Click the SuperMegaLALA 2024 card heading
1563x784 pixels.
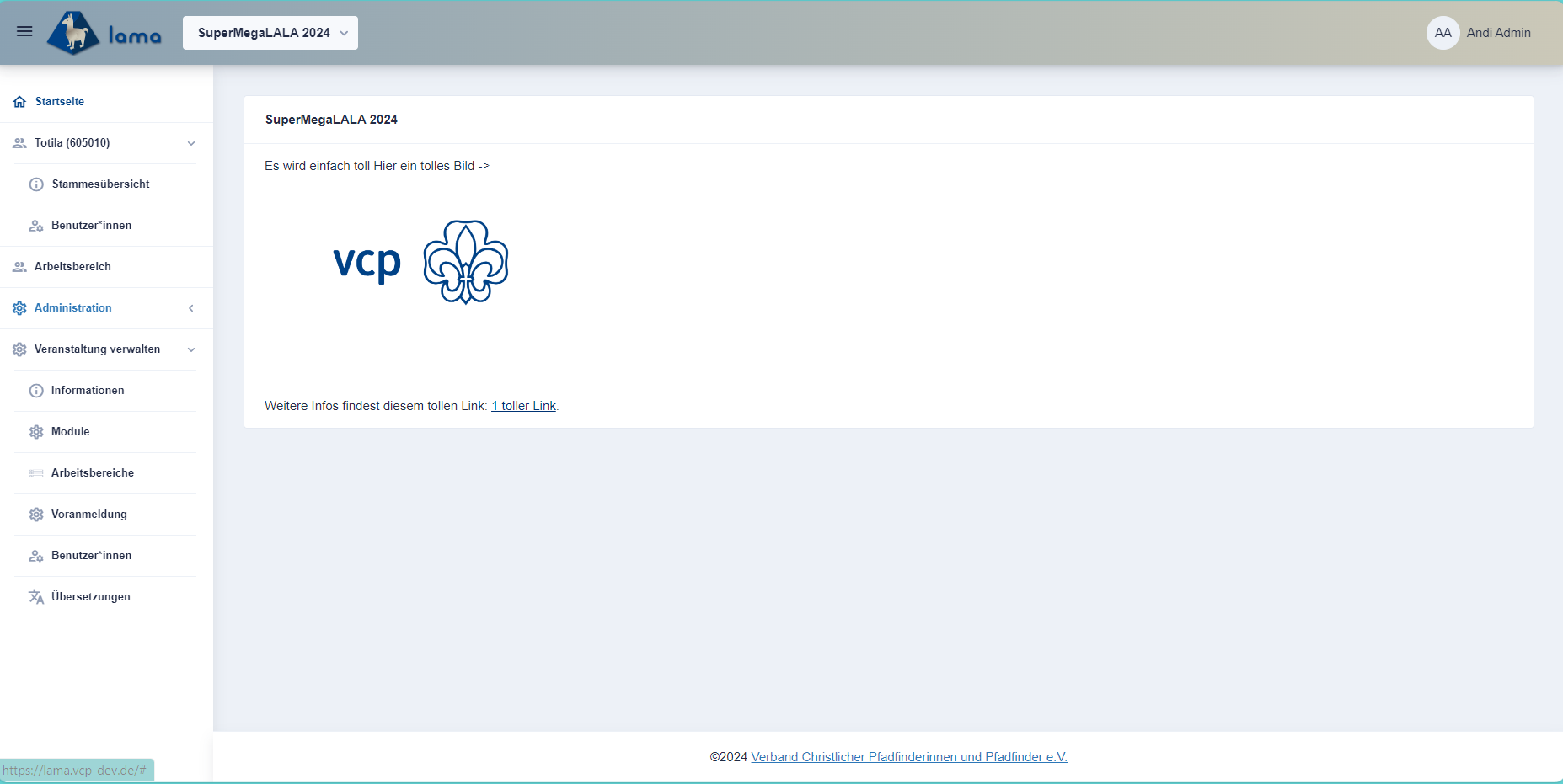tap(331, 120)
